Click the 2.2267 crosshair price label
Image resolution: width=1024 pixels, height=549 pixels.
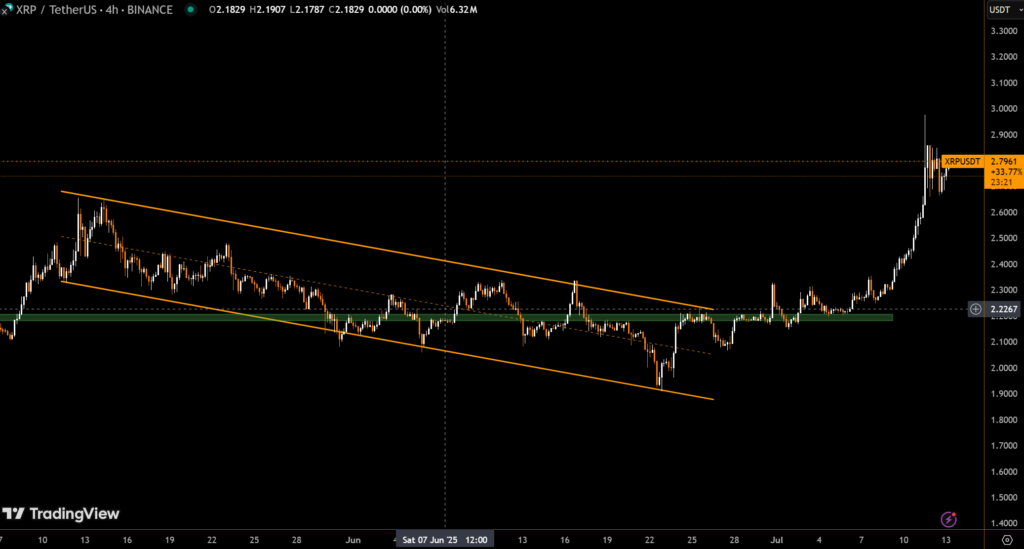(1003, 309)
